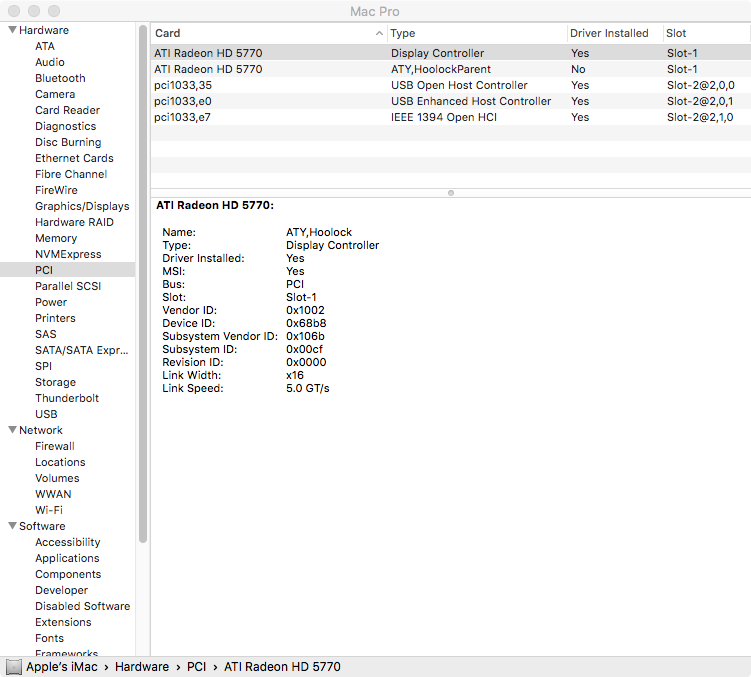Select Developer under Software
The image size is (751, 677).
click(62, 590)
